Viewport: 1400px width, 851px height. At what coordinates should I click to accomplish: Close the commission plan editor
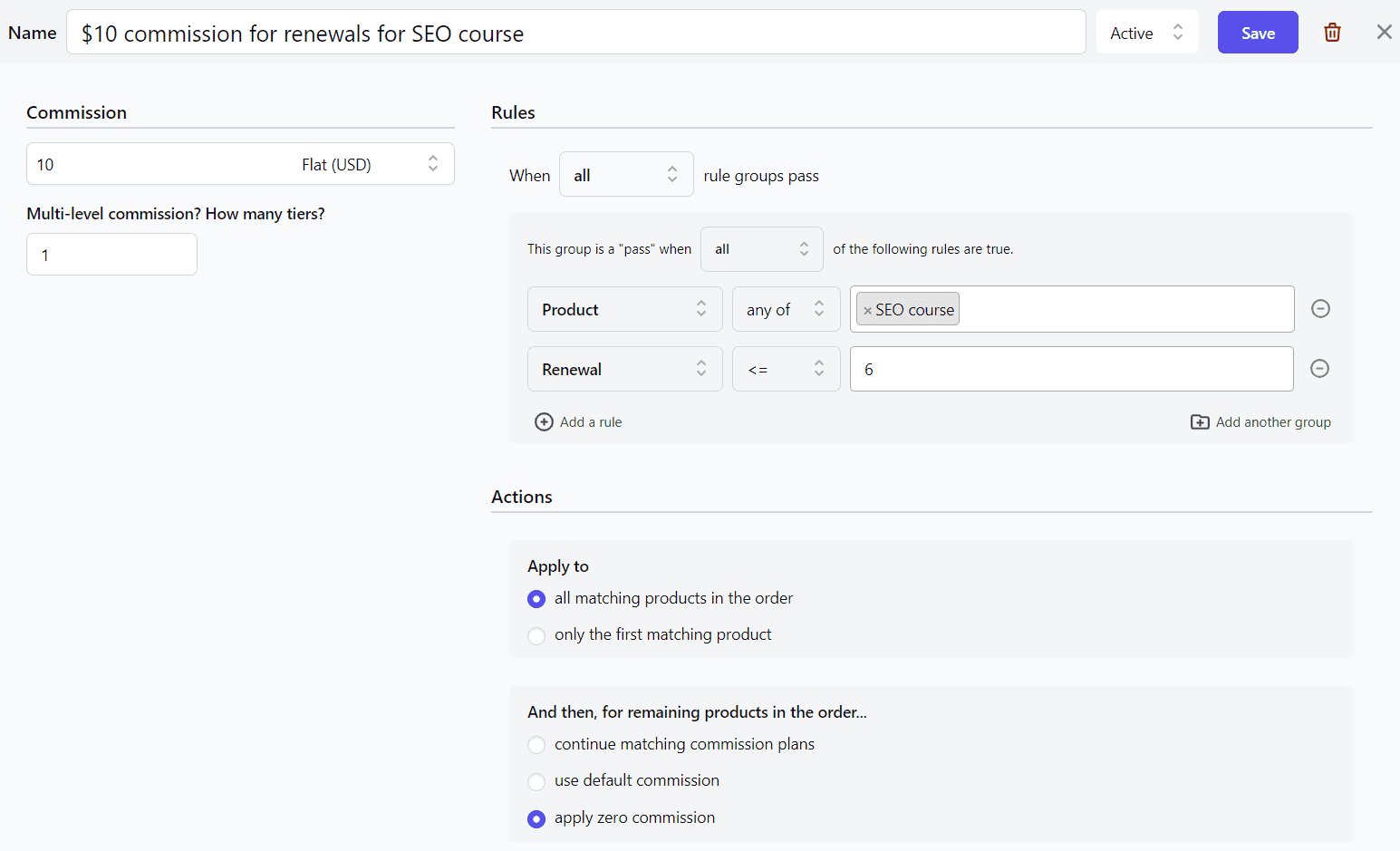click(1385, 33)
